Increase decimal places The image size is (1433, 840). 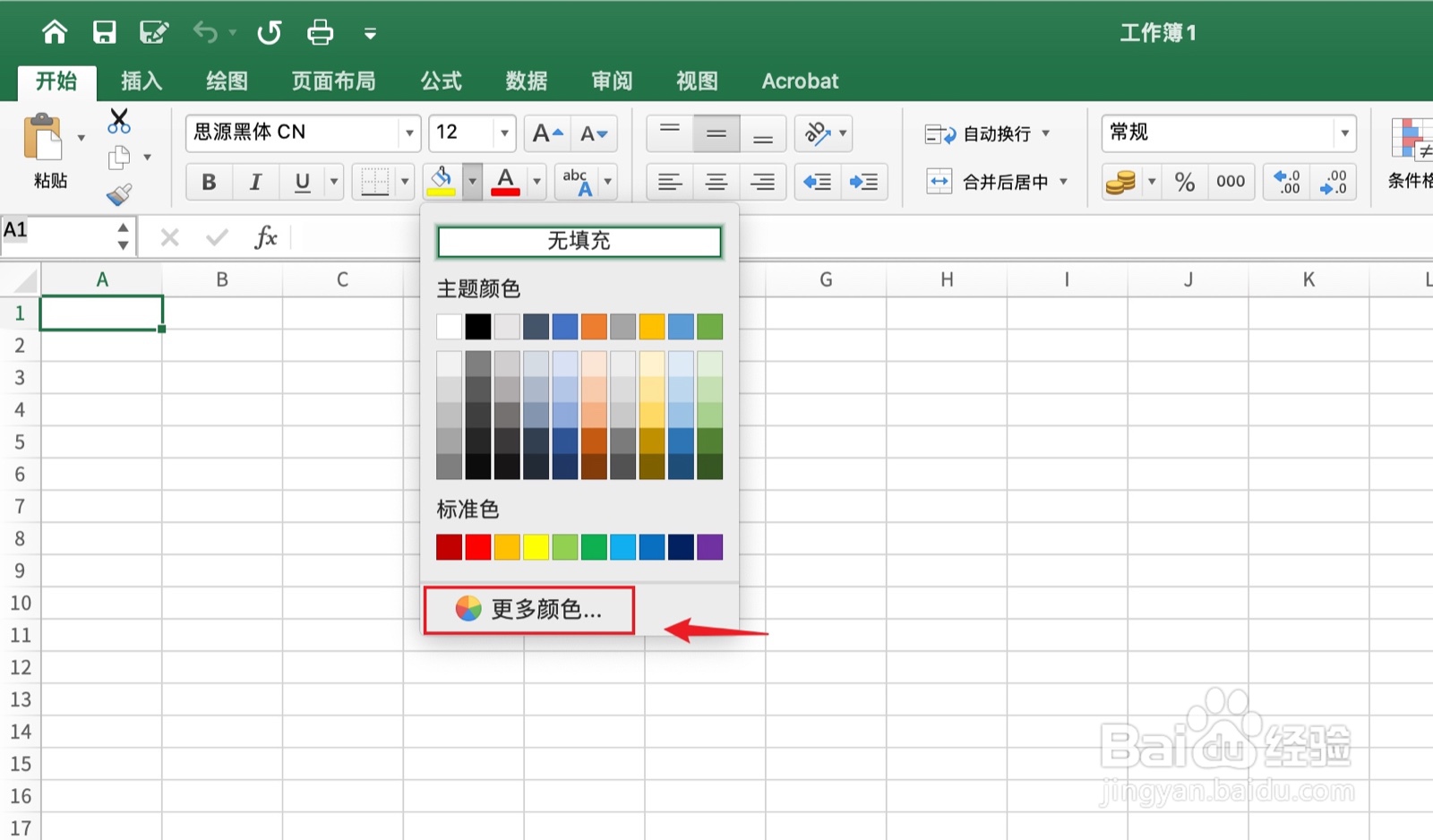click(1287, 182)
